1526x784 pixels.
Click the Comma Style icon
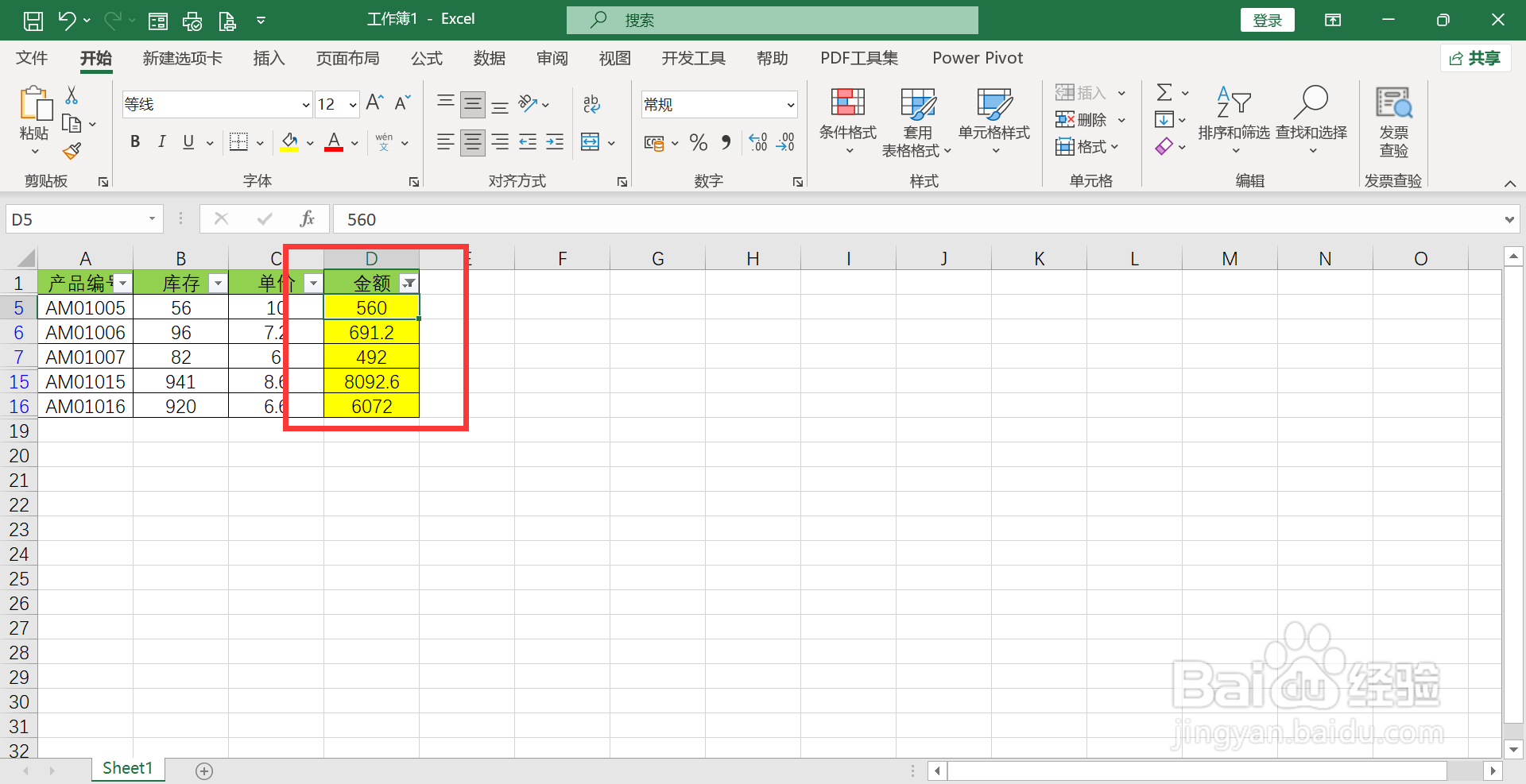(726, 142)
